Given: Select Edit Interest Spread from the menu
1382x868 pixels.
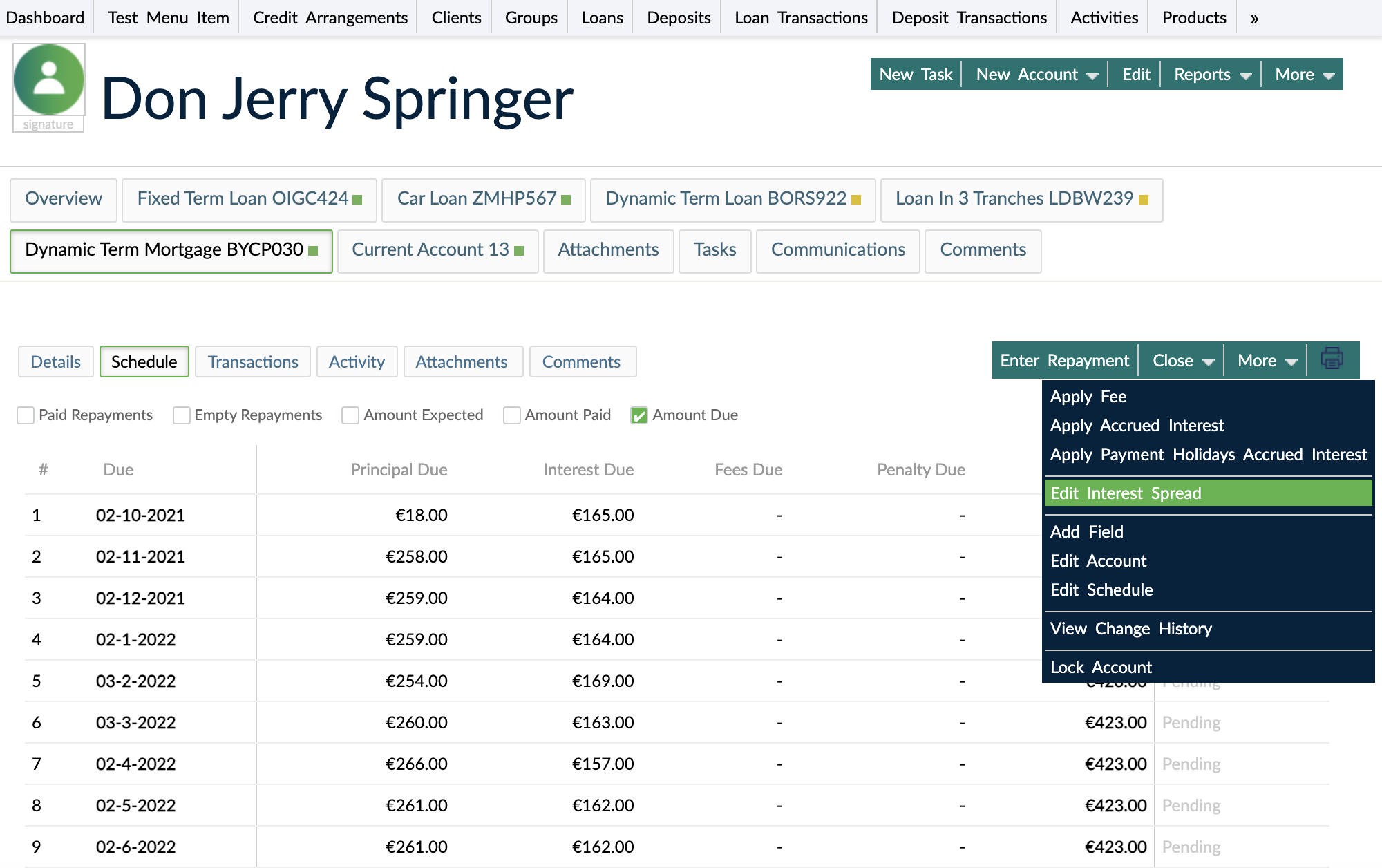Looking at the screenshot, I should [1126, 493].
